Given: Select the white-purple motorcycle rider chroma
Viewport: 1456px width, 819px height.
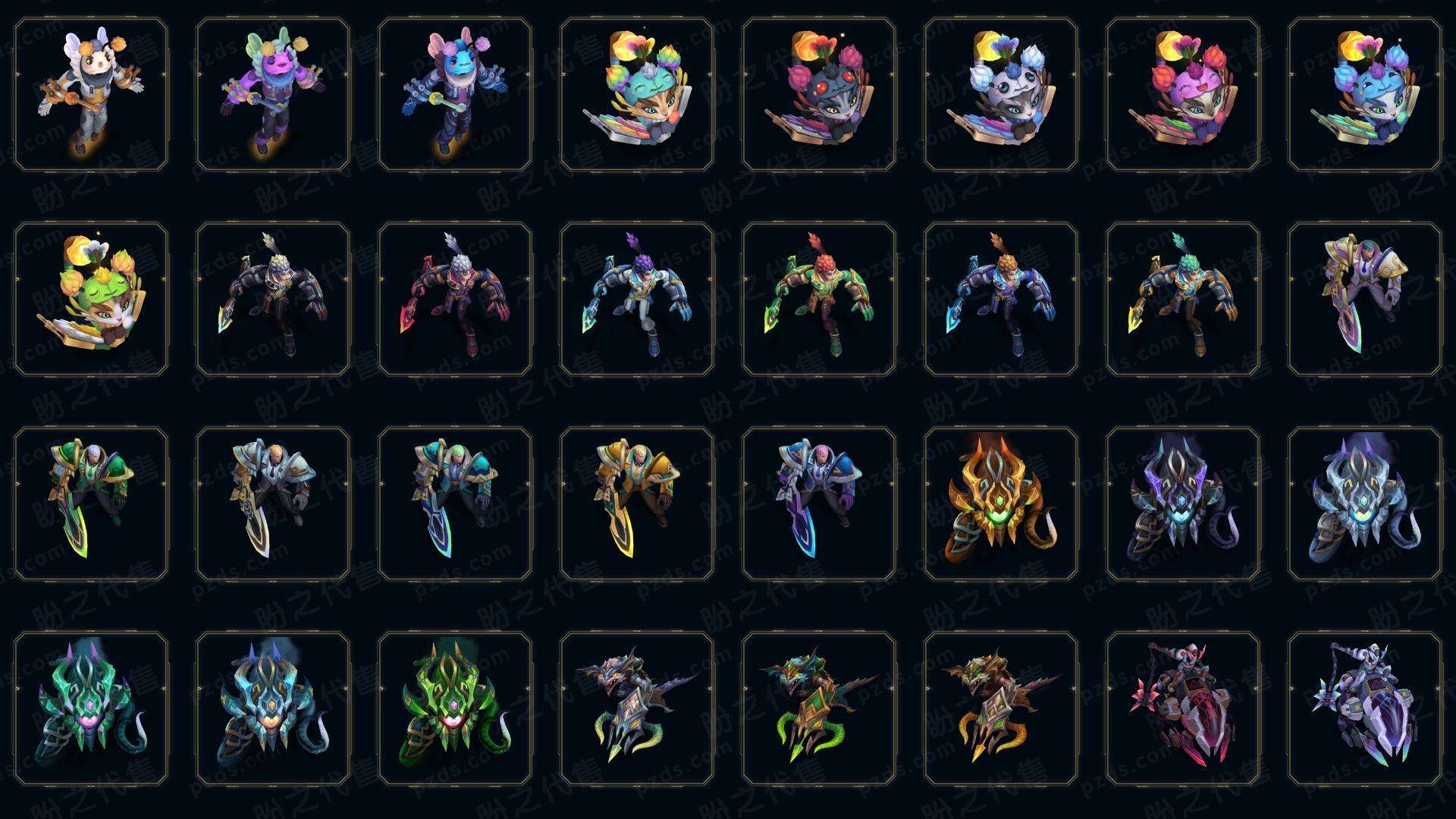Looking at the screenshot, I should click(1365, 708).
